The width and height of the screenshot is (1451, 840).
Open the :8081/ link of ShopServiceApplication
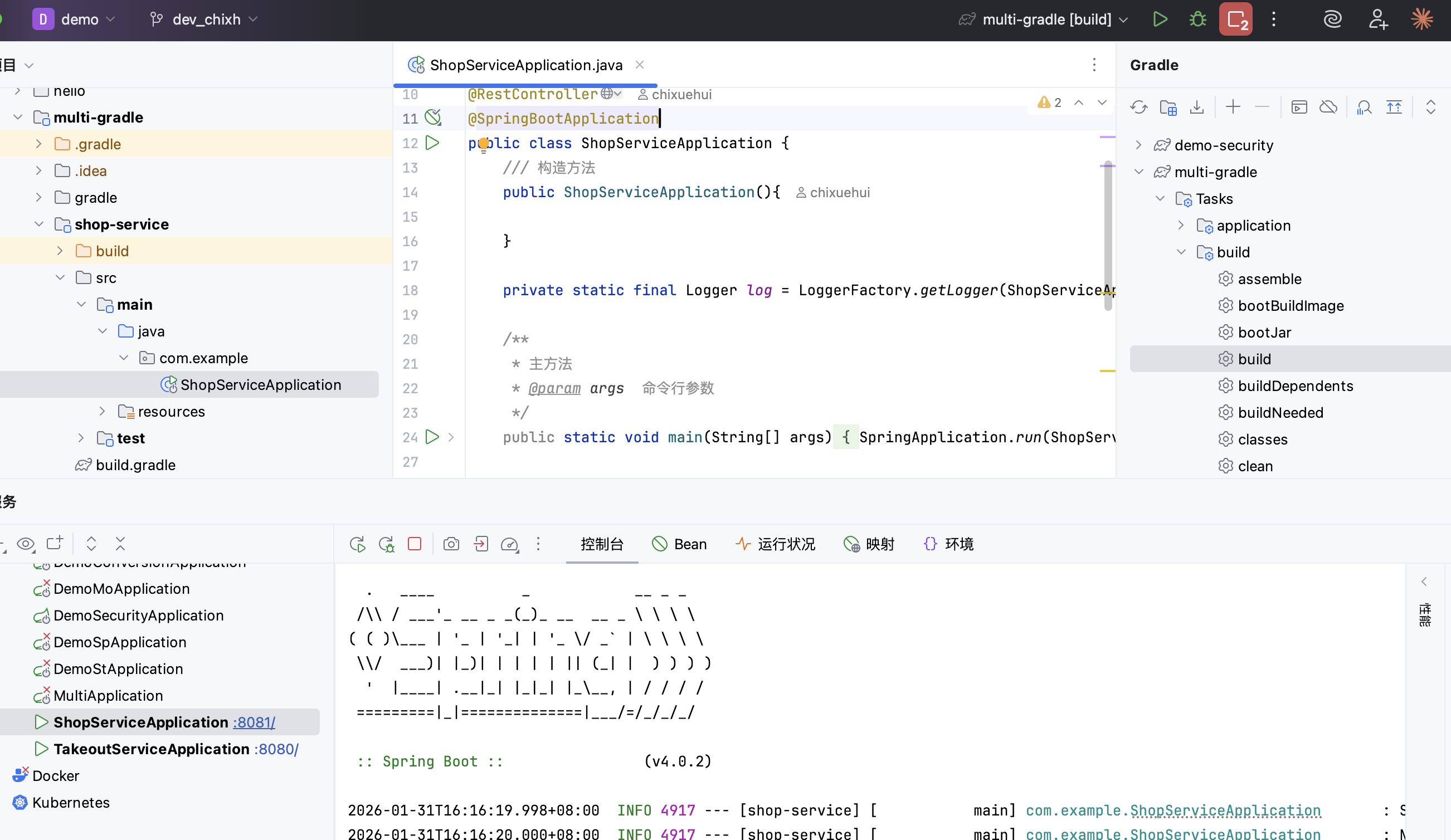tap(254, 722)
